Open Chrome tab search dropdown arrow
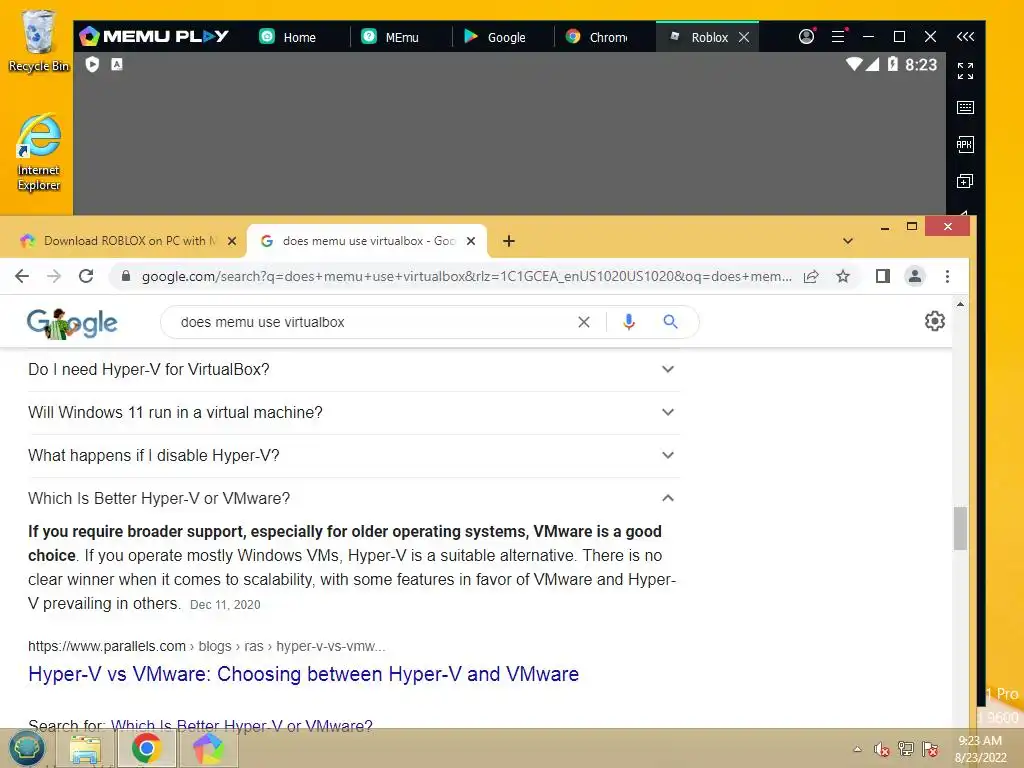 coord(848,241)
